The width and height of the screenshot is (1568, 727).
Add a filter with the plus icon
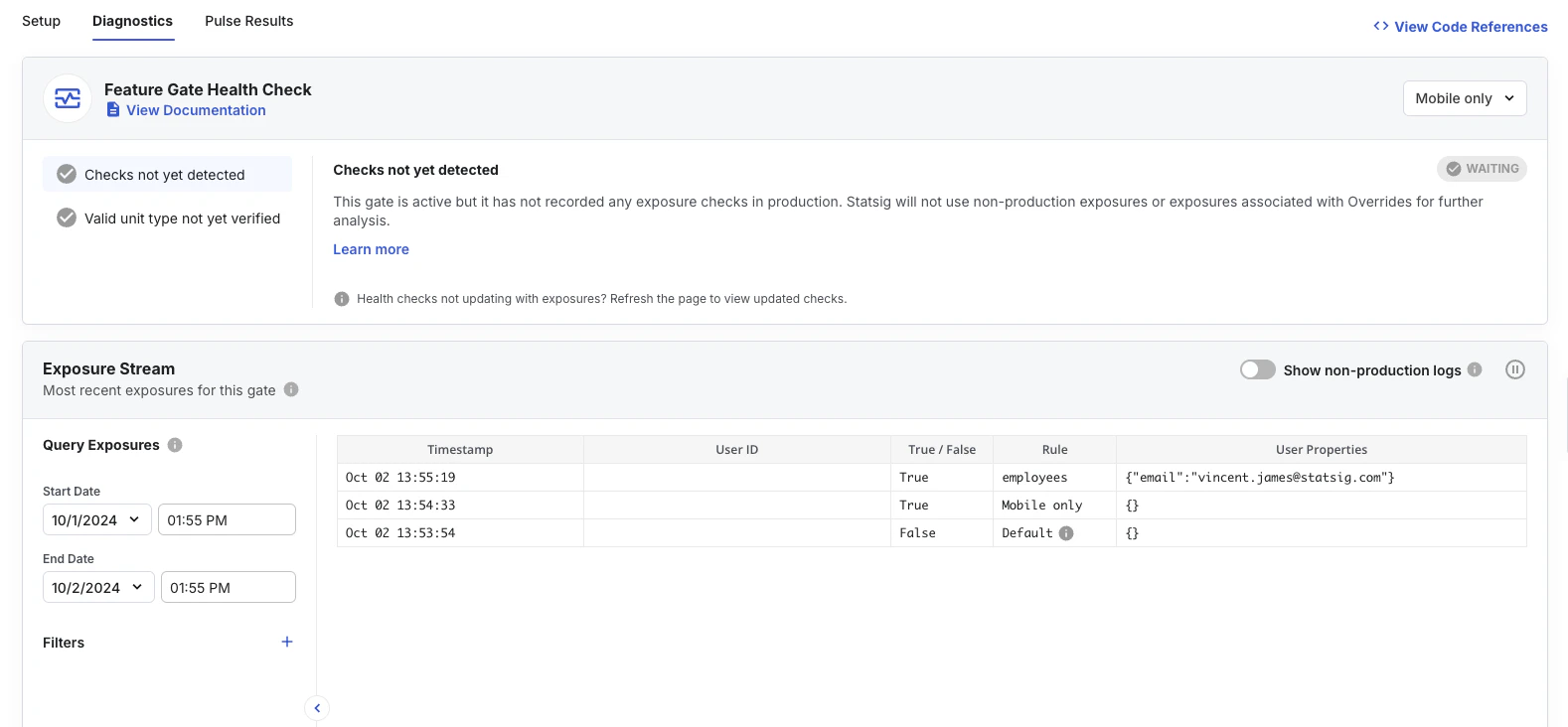pos(287,642)
